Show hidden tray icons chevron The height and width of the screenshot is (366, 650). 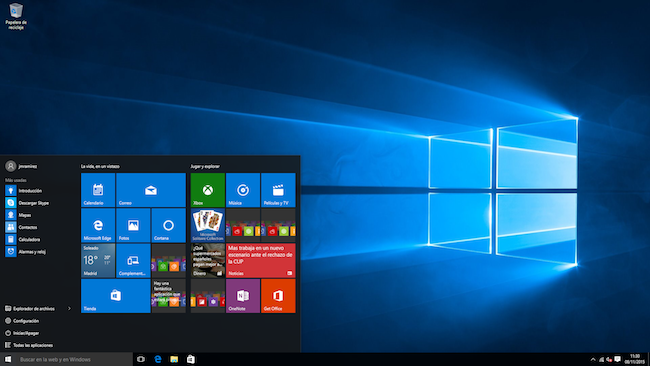pyautogui.click(x=593, y=359)
